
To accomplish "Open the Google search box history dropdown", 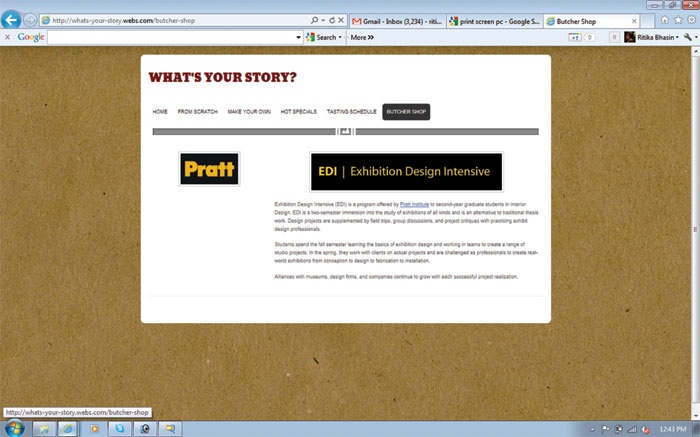I will point(298,37).
